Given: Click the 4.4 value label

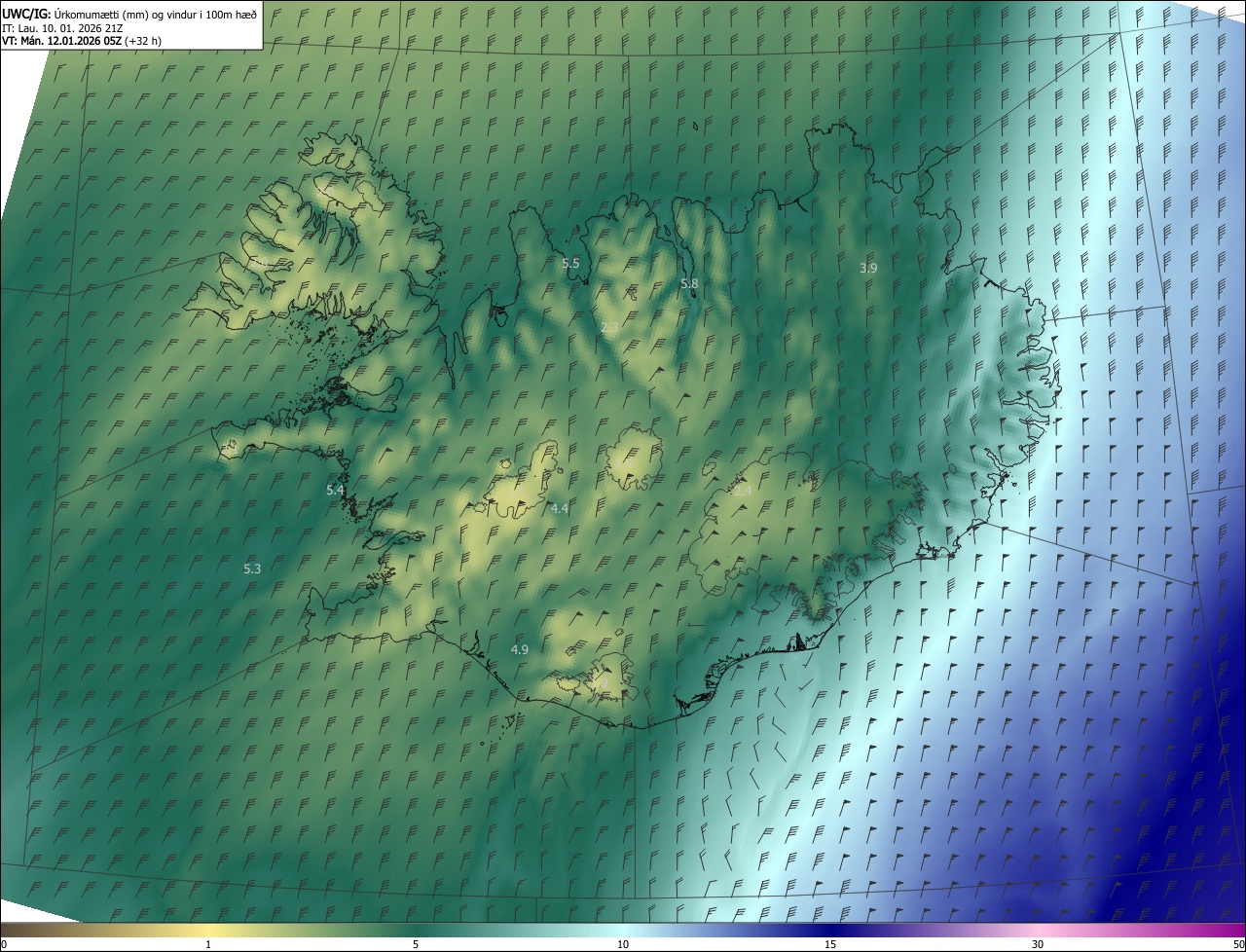Looking at the screenshot, I should tap(559, 508).
